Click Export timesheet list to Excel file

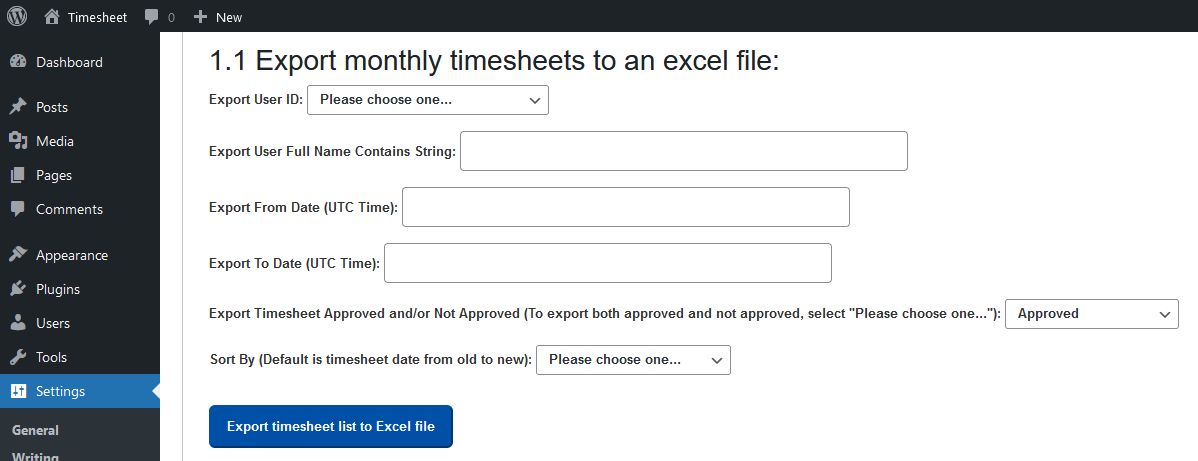(330, 426)
